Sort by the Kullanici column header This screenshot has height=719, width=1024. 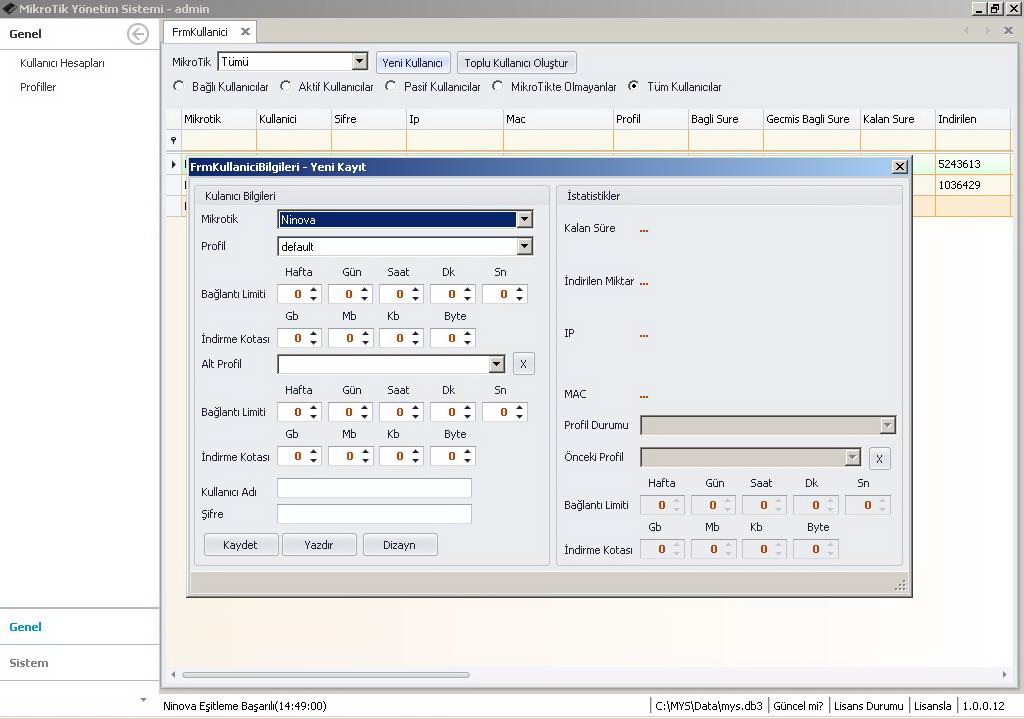294,119
